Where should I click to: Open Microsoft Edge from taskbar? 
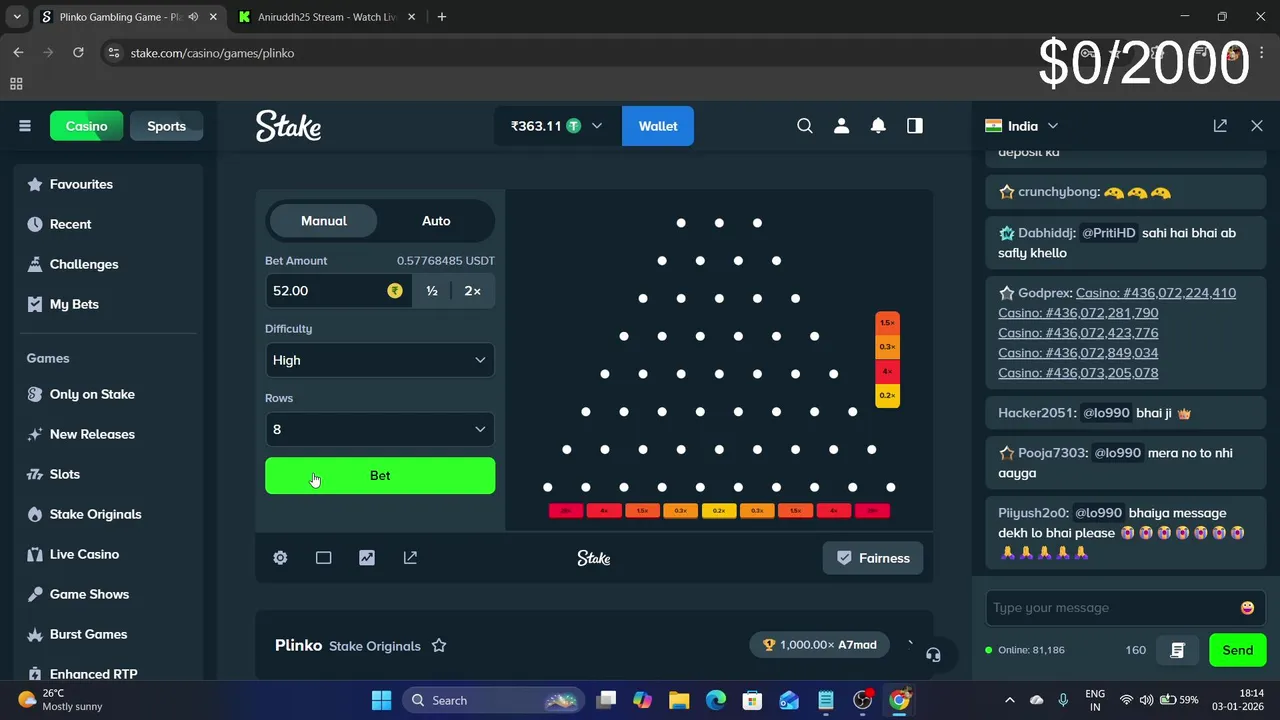click(716, 700)
